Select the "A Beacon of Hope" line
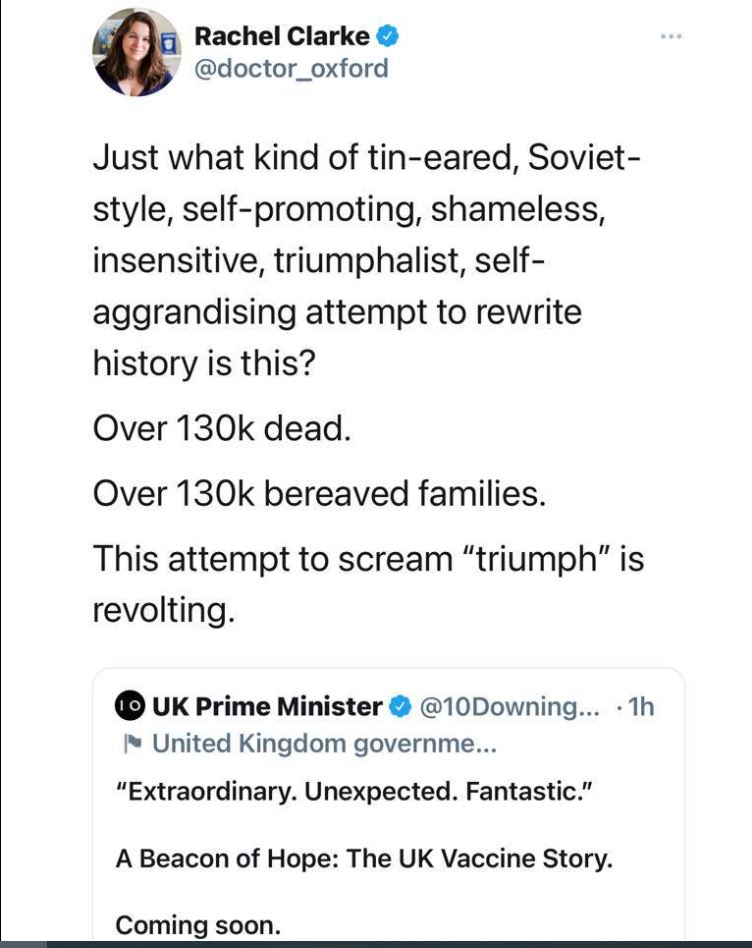The image size is (752, 948). coord(364,860)
